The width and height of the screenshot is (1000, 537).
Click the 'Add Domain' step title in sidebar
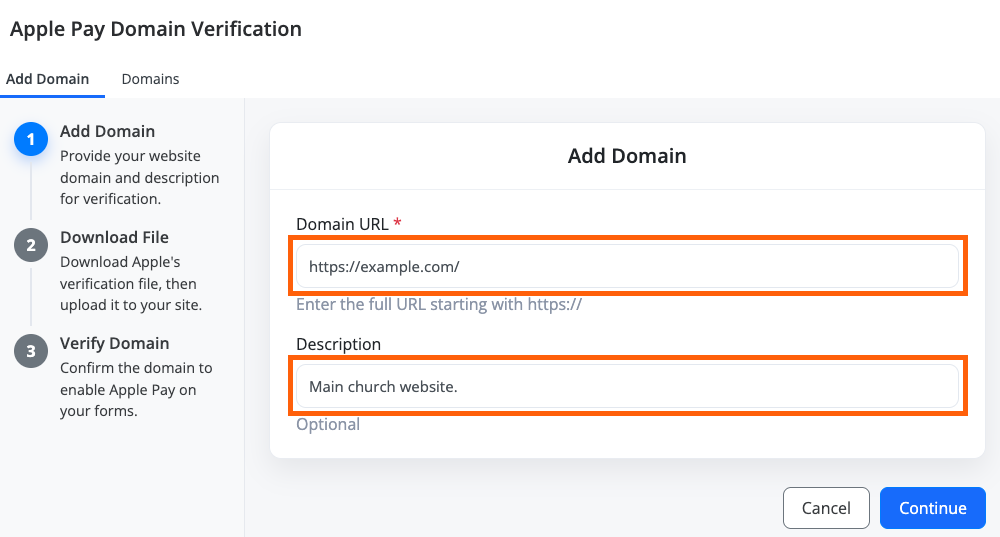coord(107,131)
